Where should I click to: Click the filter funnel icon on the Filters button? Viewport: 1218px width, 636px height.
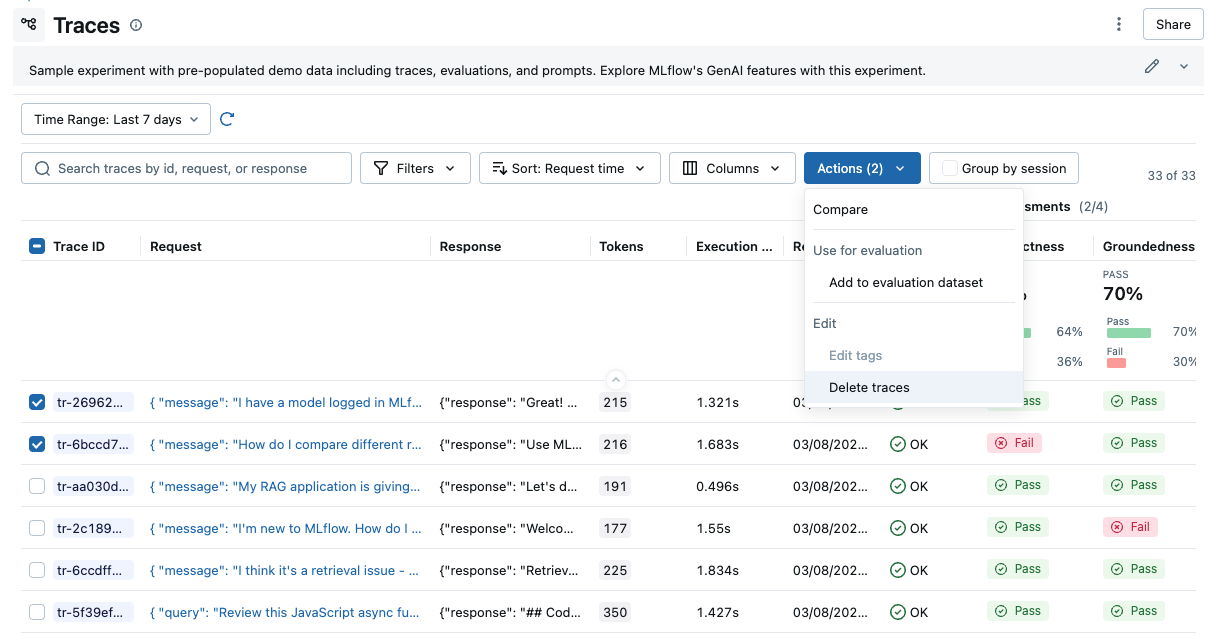(383, 168)
